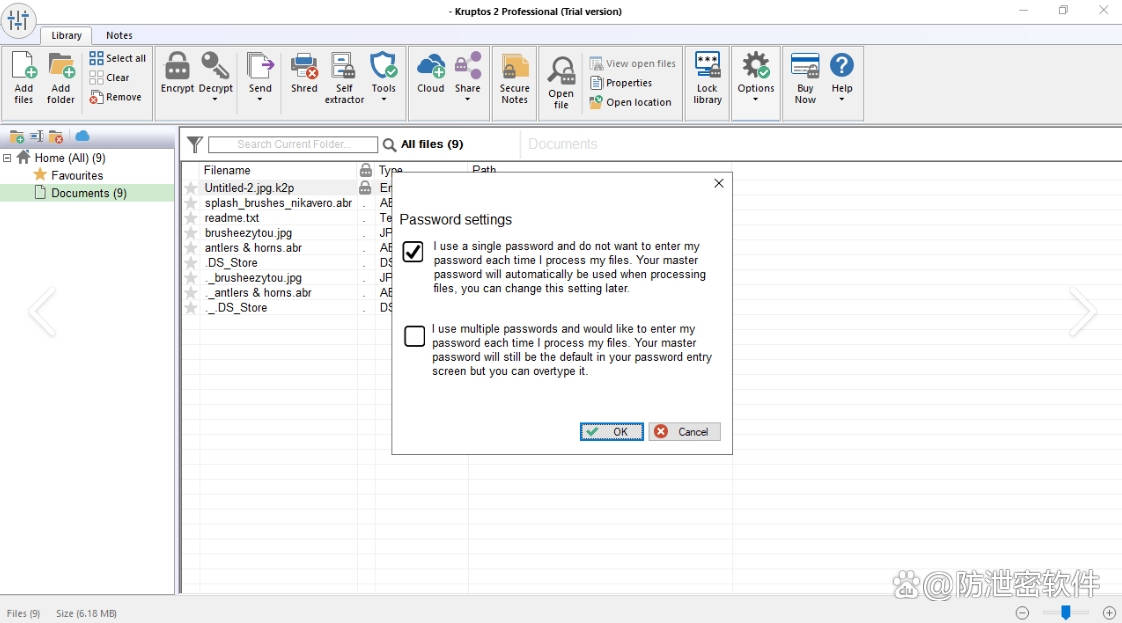Adjust the zoom slider in status bar

coord(1065,612)
